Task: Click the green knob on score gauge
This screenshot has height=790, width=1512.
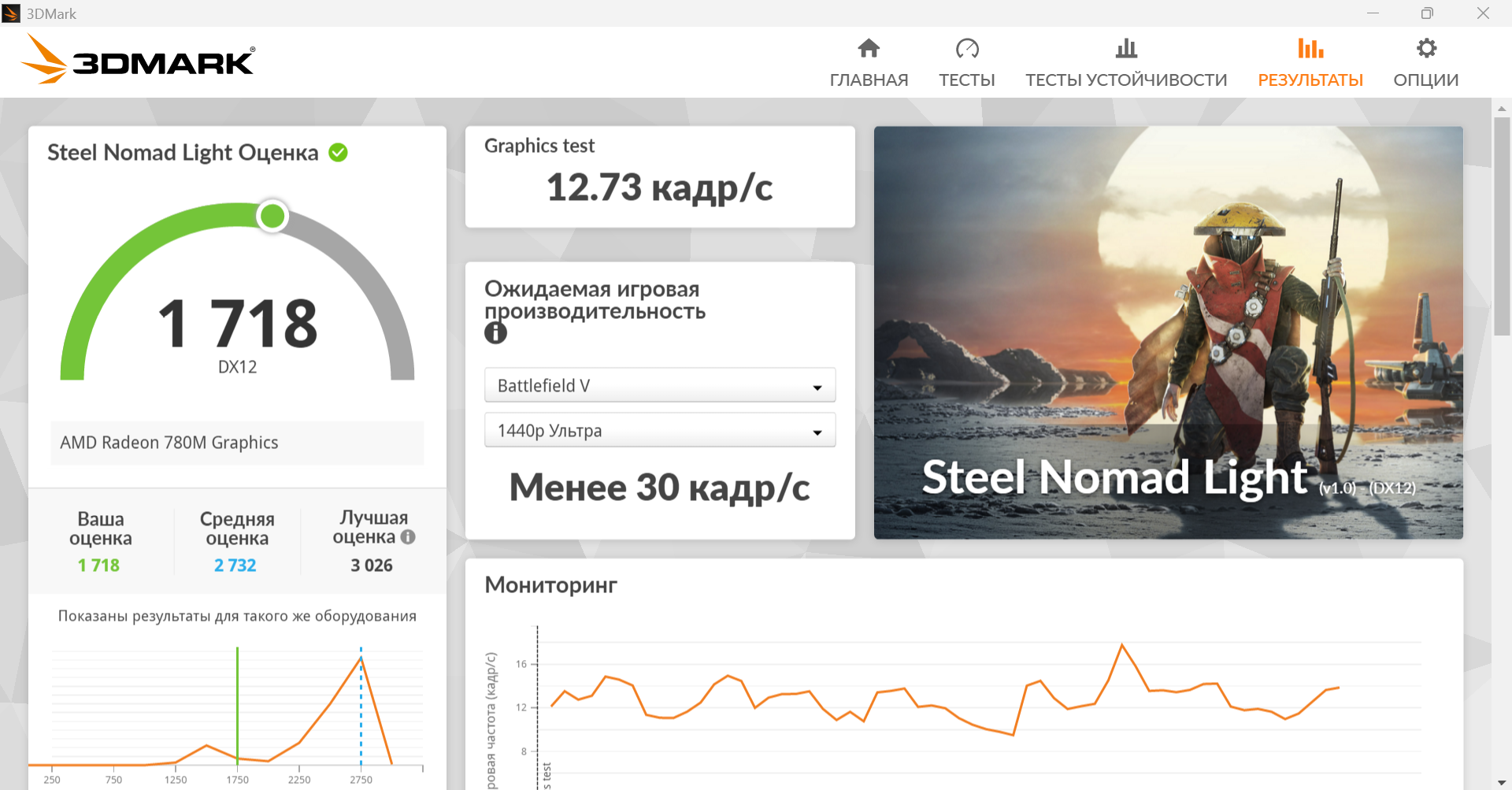Action: [272, 216]
